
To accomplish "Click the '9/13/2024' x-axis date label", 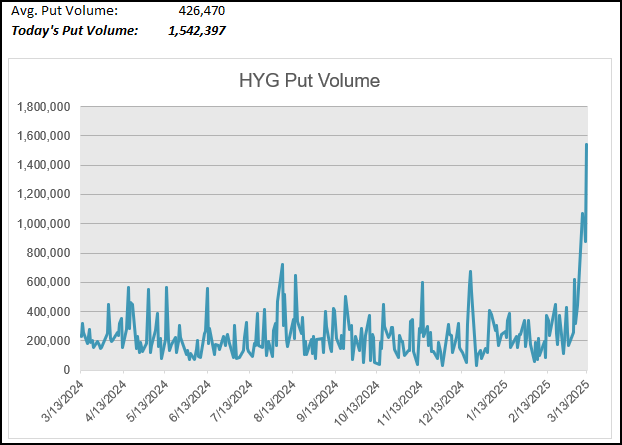I will point(317,401).
